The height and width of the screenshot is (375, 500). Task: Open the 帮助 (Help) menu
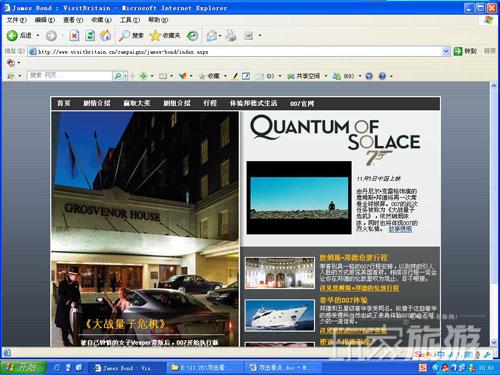coord(158,20)
